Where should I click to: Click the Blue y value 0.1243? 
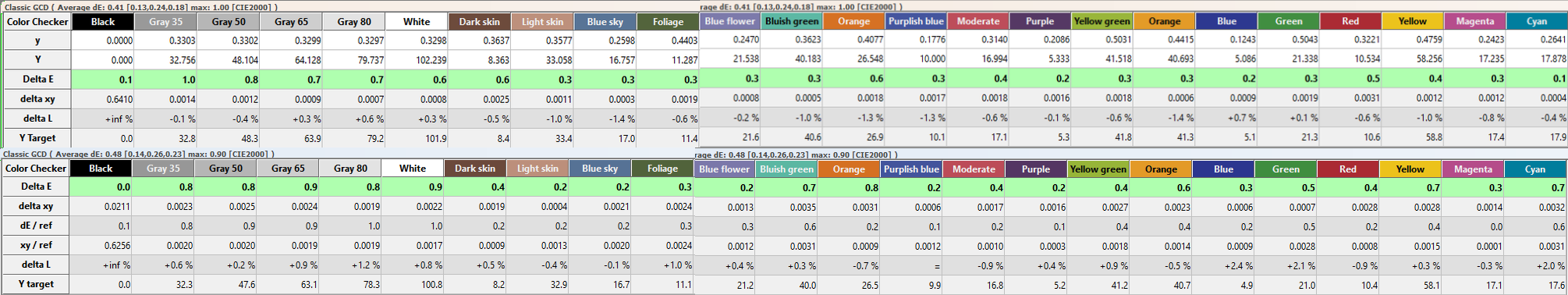1242,40
